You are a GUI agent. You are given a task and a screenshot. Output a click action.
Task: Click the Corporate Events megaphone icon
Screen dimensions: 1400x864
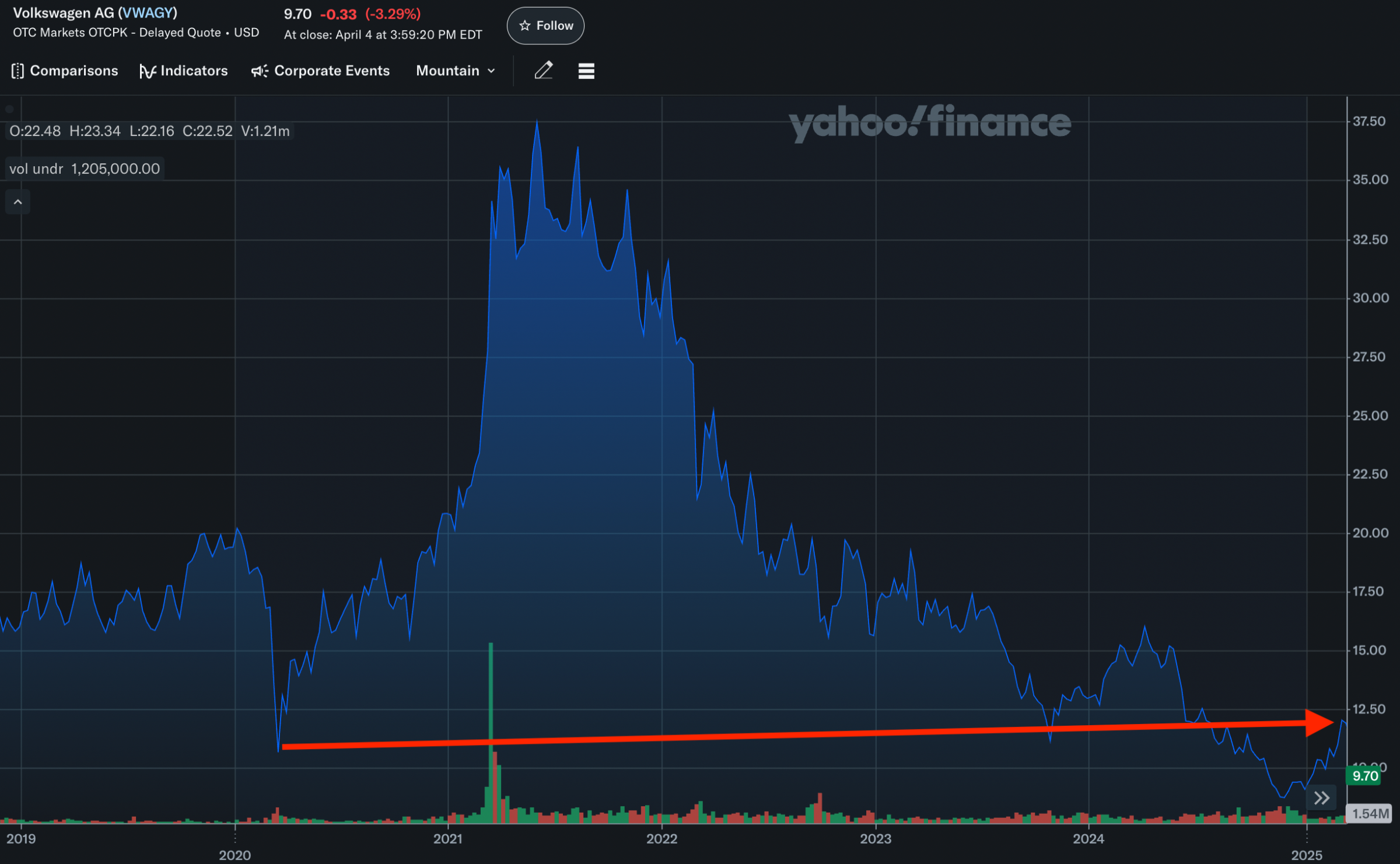pos(260,71)
